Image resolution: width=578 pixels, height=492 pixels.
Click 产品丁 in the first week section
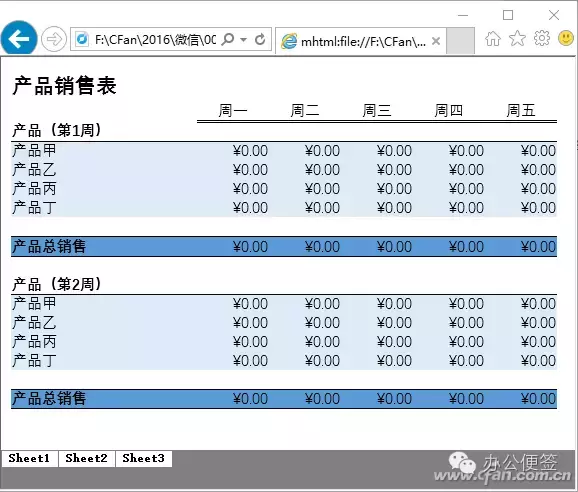(34, 208)
